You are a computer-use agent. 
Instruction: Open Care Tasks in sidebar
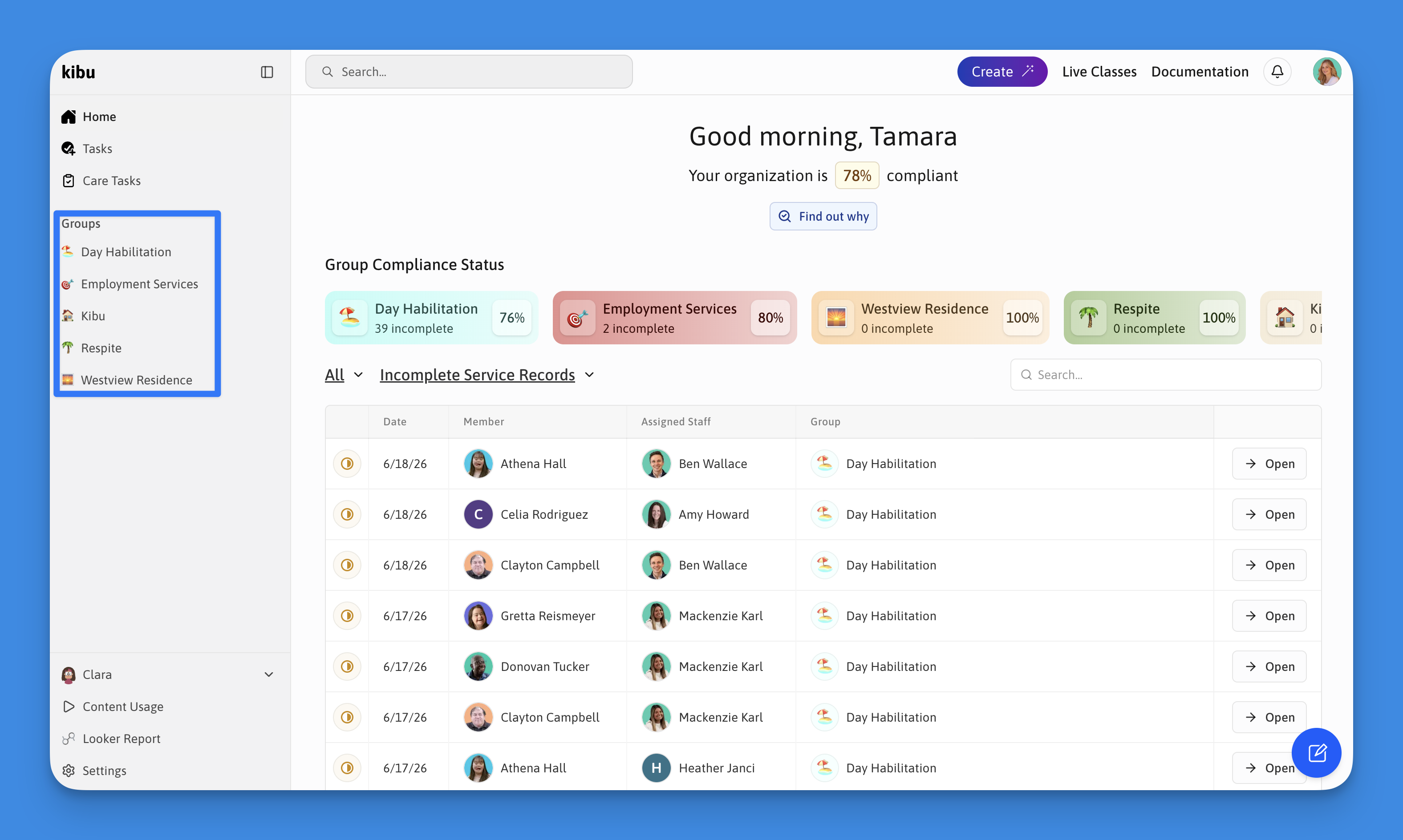point(101,181)
